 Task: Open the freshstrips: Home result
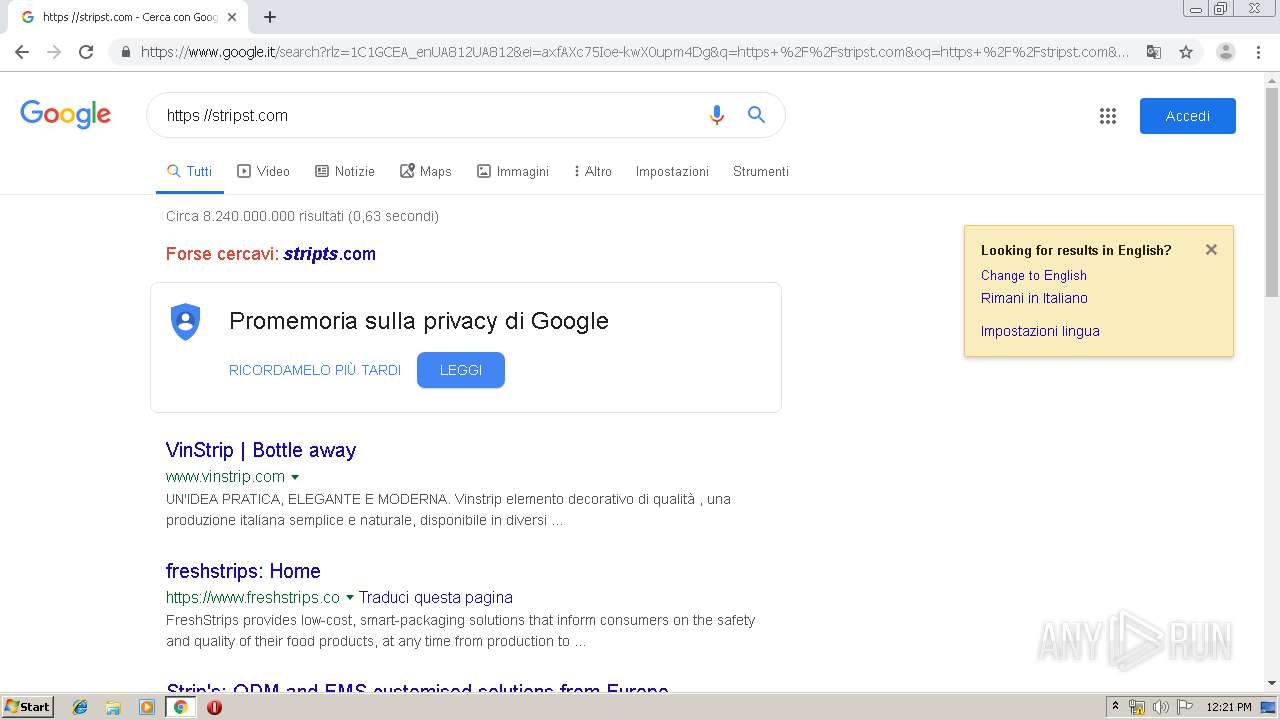pos(243,571)
